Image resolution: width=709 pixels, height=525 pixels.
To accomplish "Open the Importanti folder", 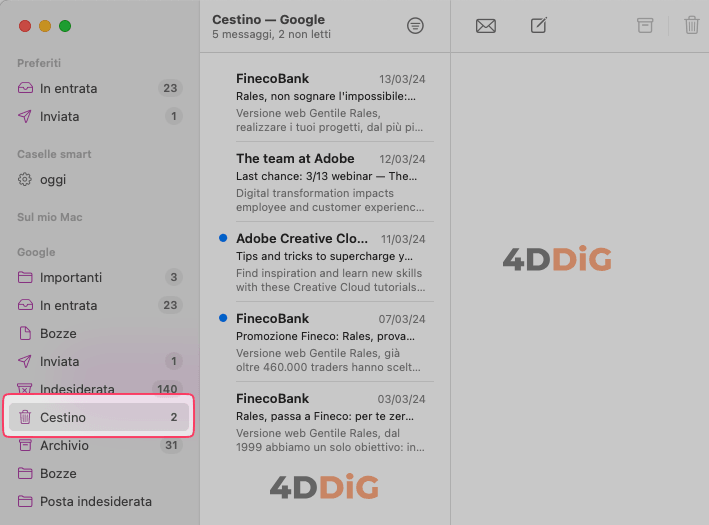I will coord(100,277).
